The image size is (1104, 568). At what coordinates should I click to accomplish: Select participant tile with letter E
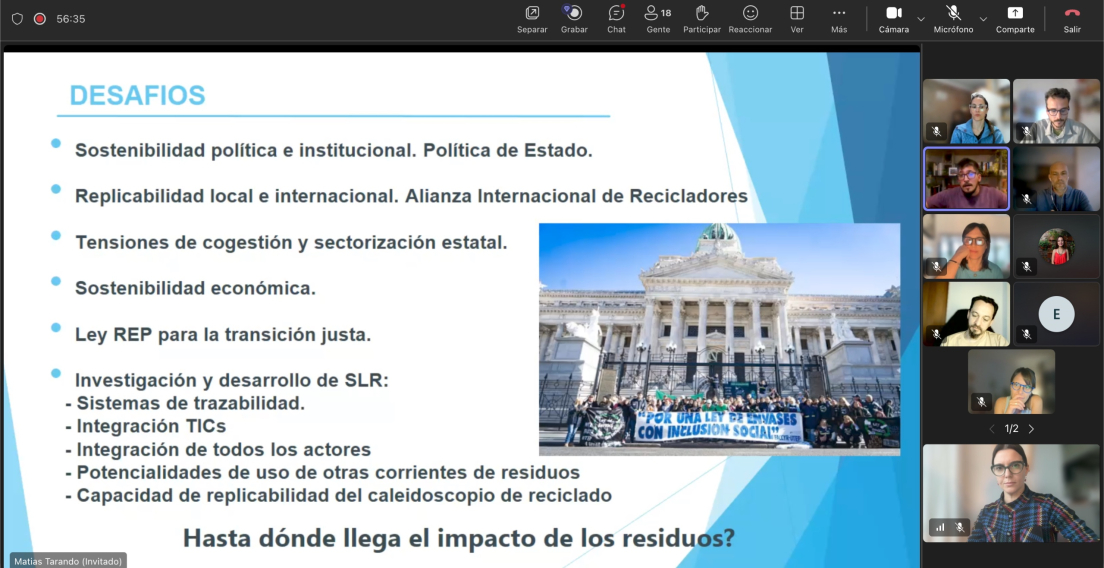tap(1056, 315)
